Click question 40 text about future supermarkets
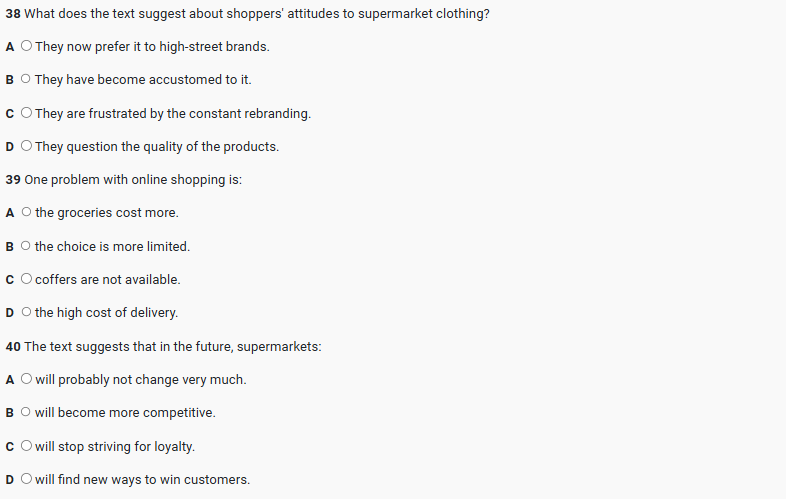The image size is (786, 499). pos(172,347)
